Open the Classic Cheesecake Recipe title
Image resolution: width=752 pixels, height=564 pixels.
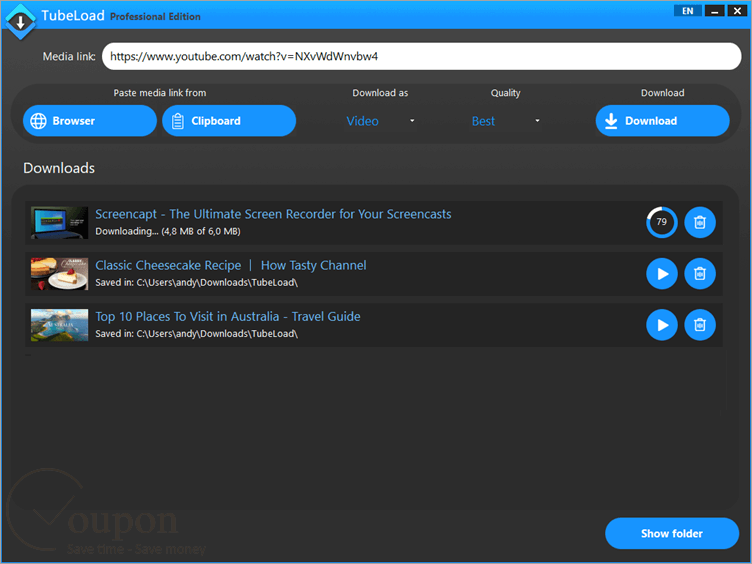point(231,265)
